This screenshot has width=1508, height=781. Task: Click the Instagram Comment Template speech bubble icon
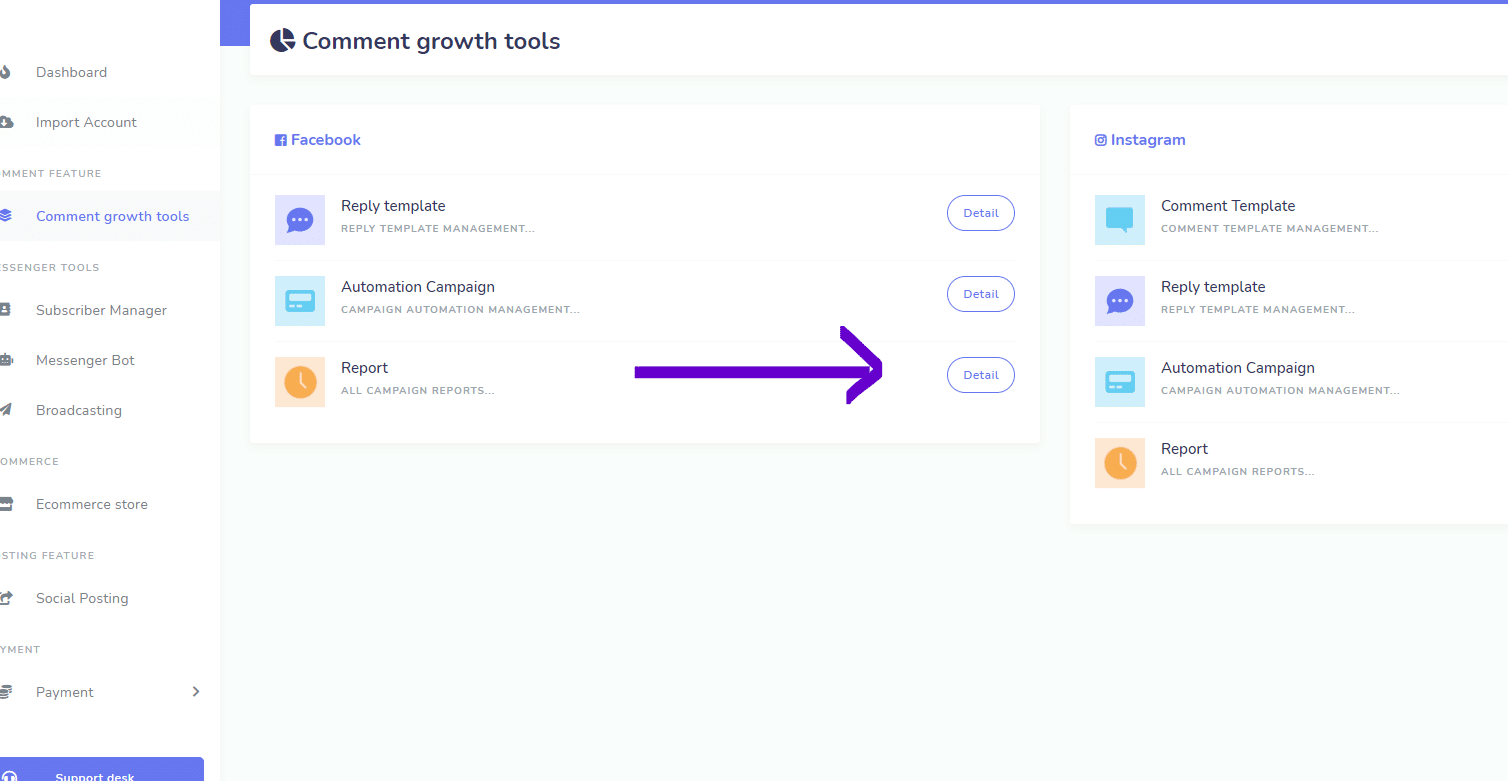click(x=1120, y=220)
